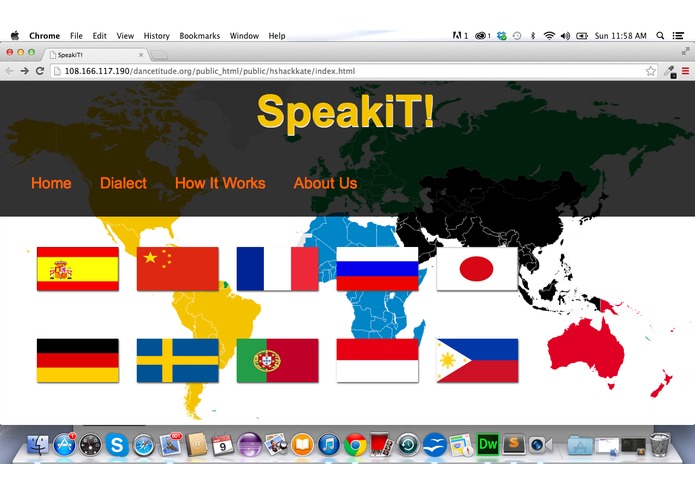This screenshot has height=494, width=695.
Task: Enter full screen with corner arrows
Action: coord(685,52)
